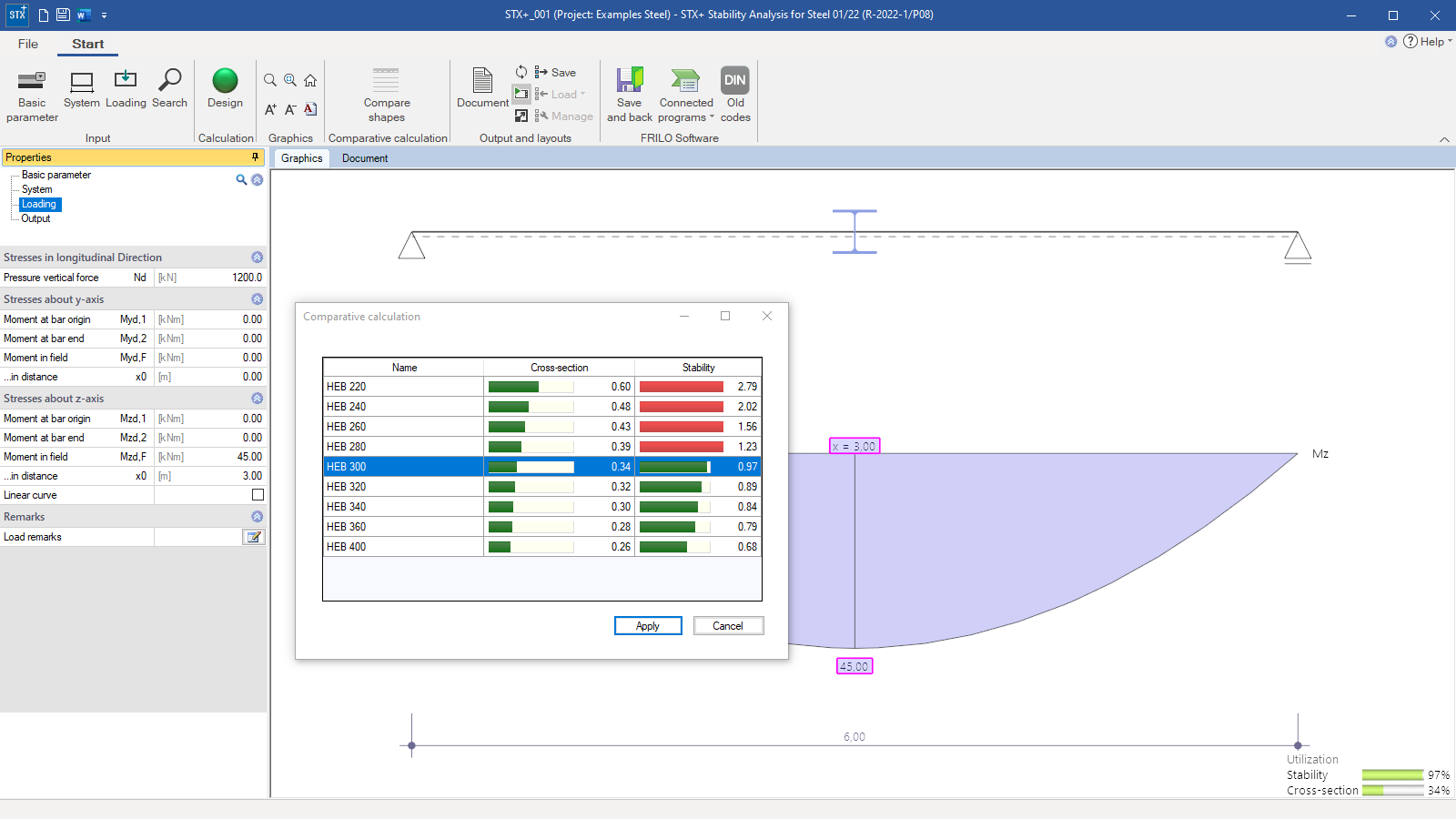Screen dimensions: 1456x819
Task: Open the Basic parameter tool in the ribbon
Action: click(32, 95)
